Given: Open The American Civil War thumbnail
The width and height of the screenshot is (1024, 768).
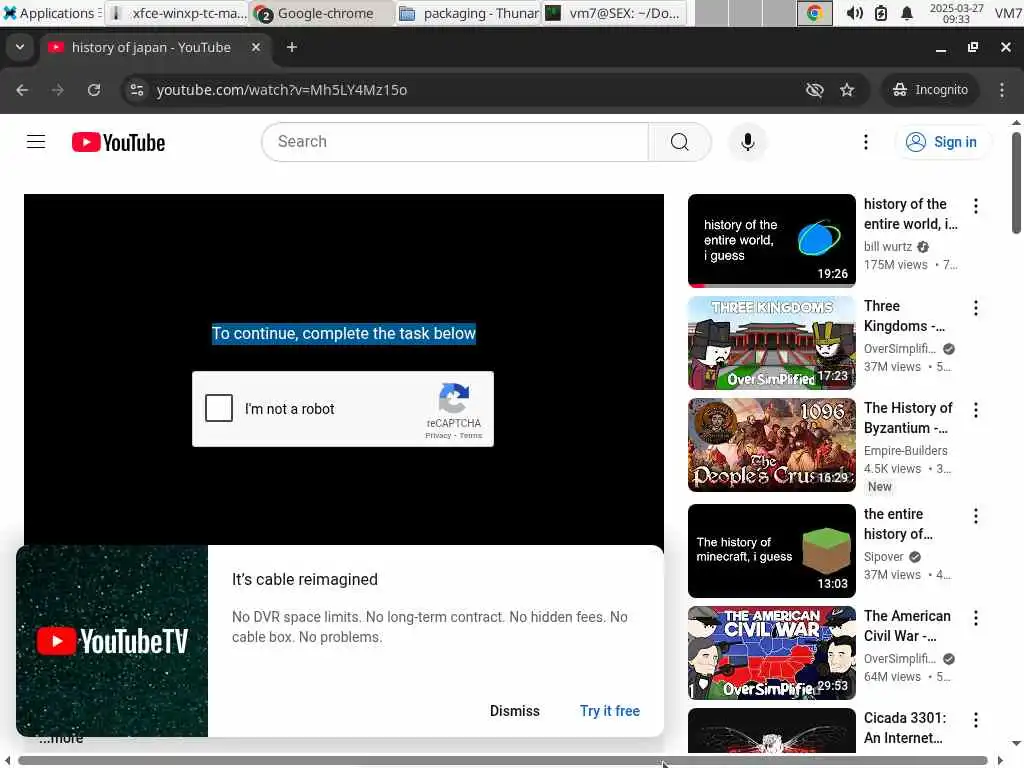Looking at the screenshot, I should pyautogui.click(x=771, y=653).
